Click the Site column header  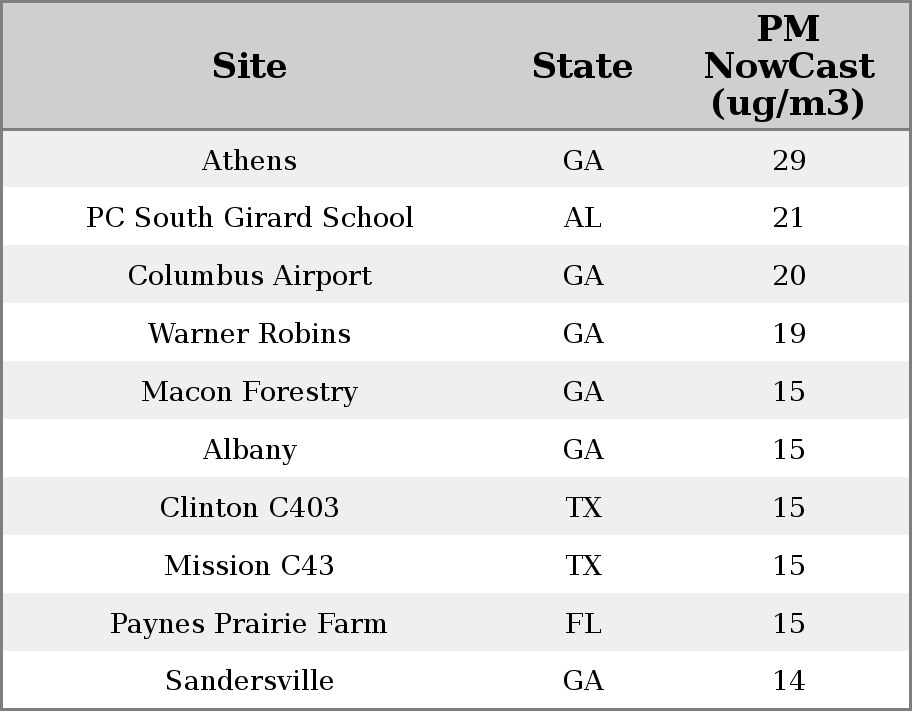[249, 66]
